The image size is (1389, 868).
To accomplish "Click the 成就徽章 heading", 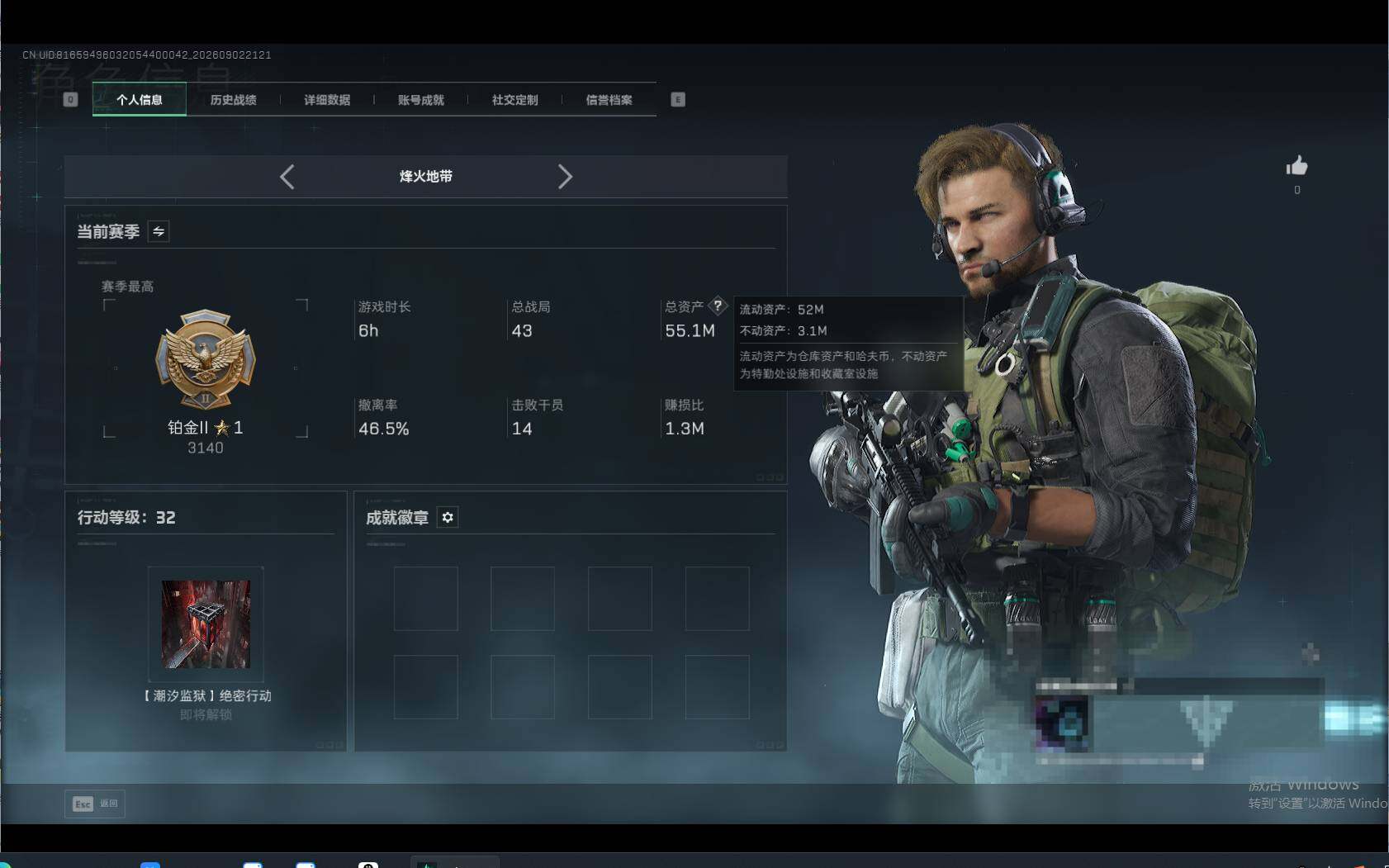I will coord(397,518).
